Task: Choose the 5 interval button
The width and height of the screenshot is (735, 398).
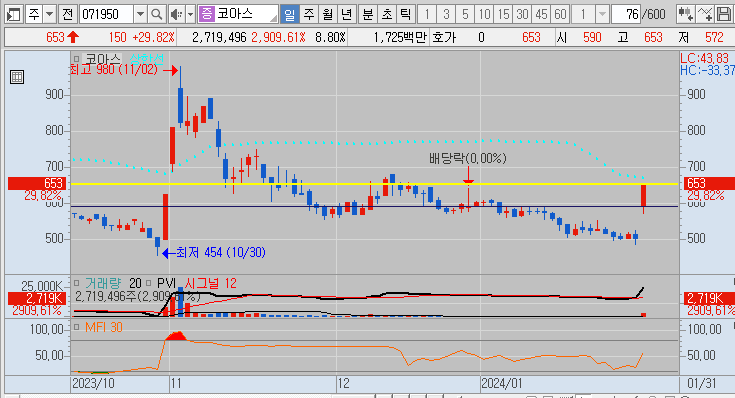Action: coord(465,15)
